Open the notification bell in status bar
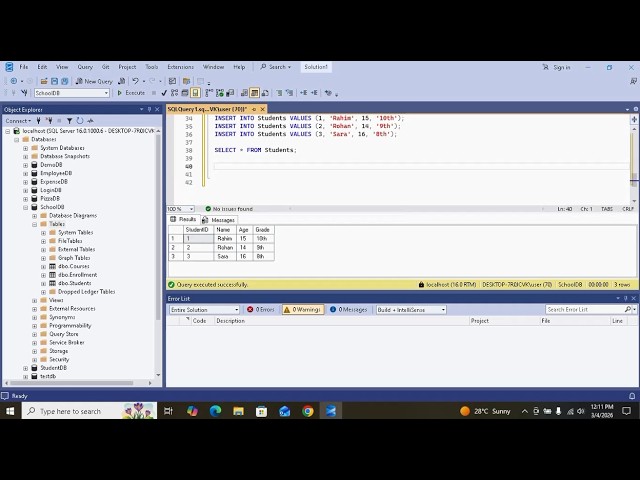Image resolution: width=640 pixels, height=480 pixels. 632,396
